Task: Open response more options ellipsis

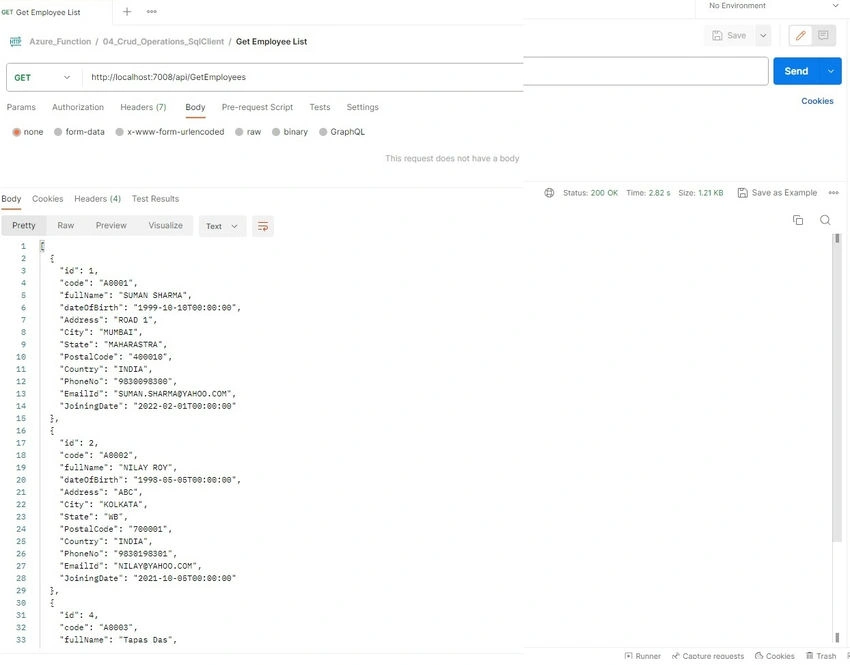Action: click(834, 193)
